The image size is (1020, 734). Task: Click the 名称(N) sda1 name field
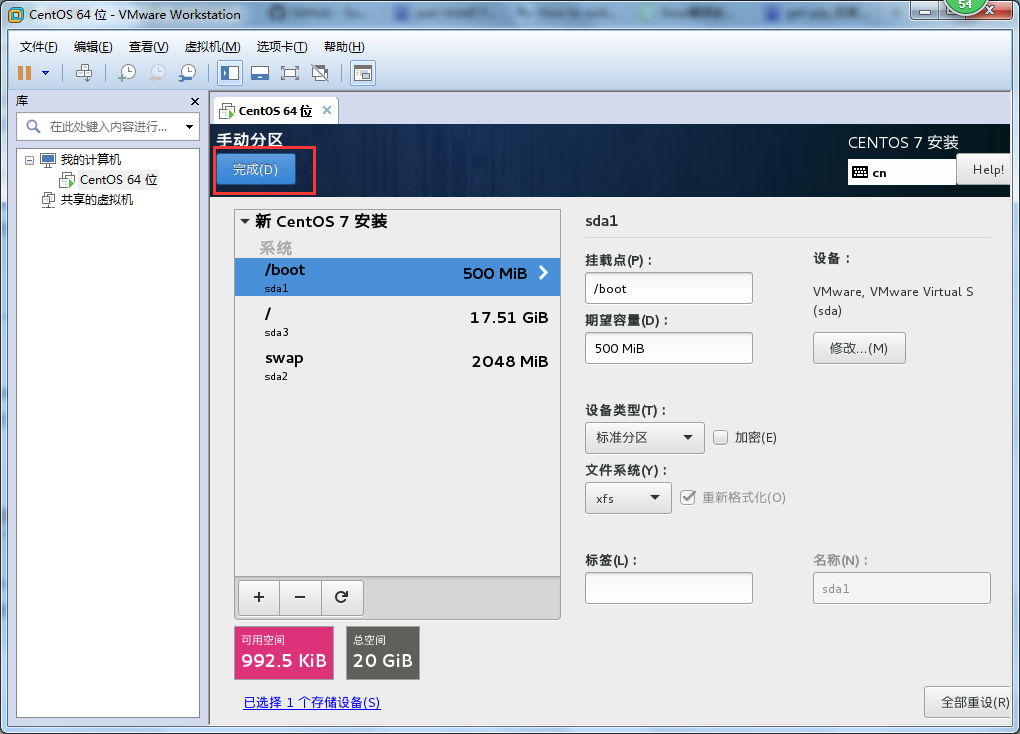(902, 588)
